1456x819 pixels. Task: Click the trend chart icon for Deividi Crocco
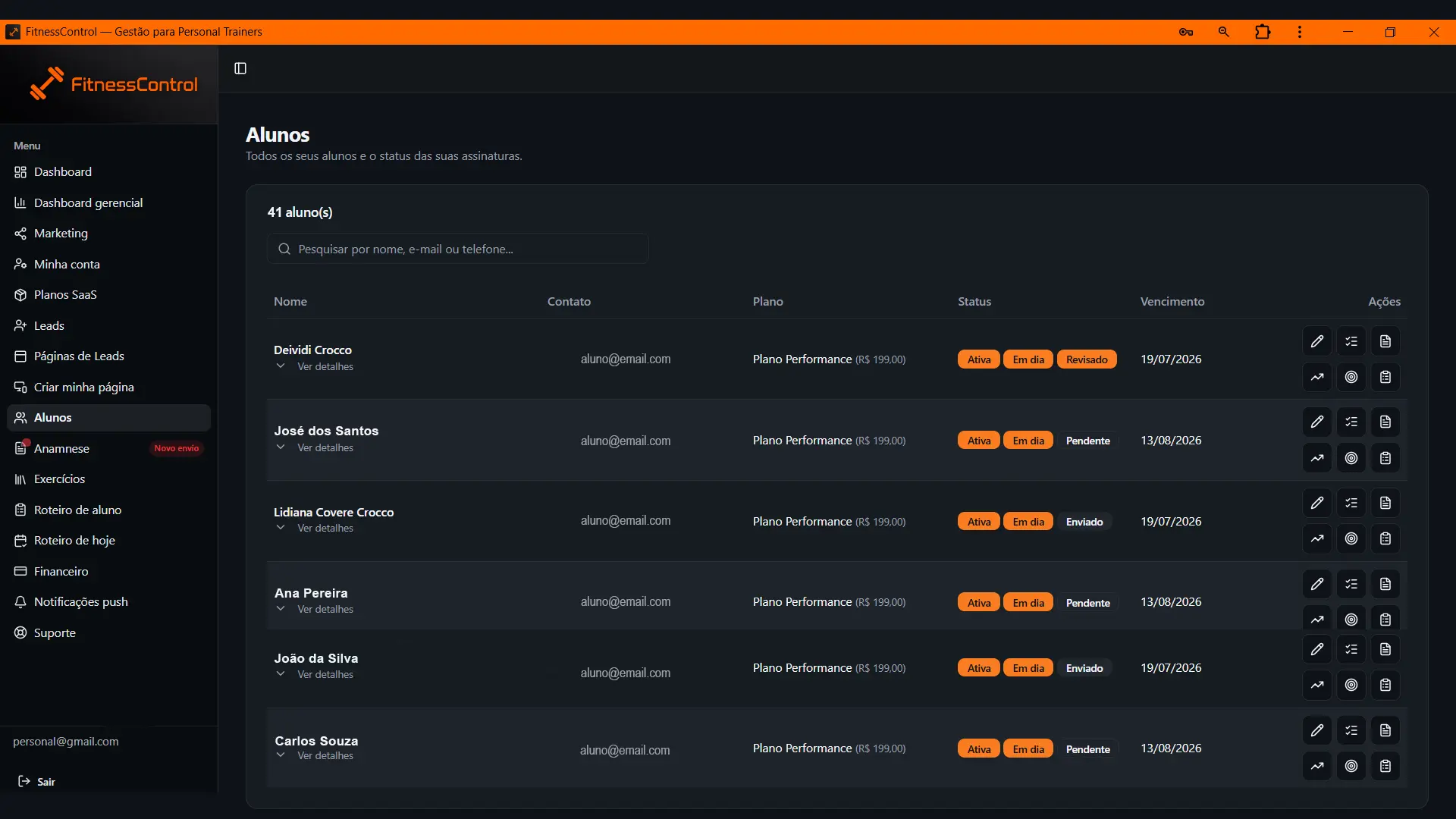pos(1317,377)
